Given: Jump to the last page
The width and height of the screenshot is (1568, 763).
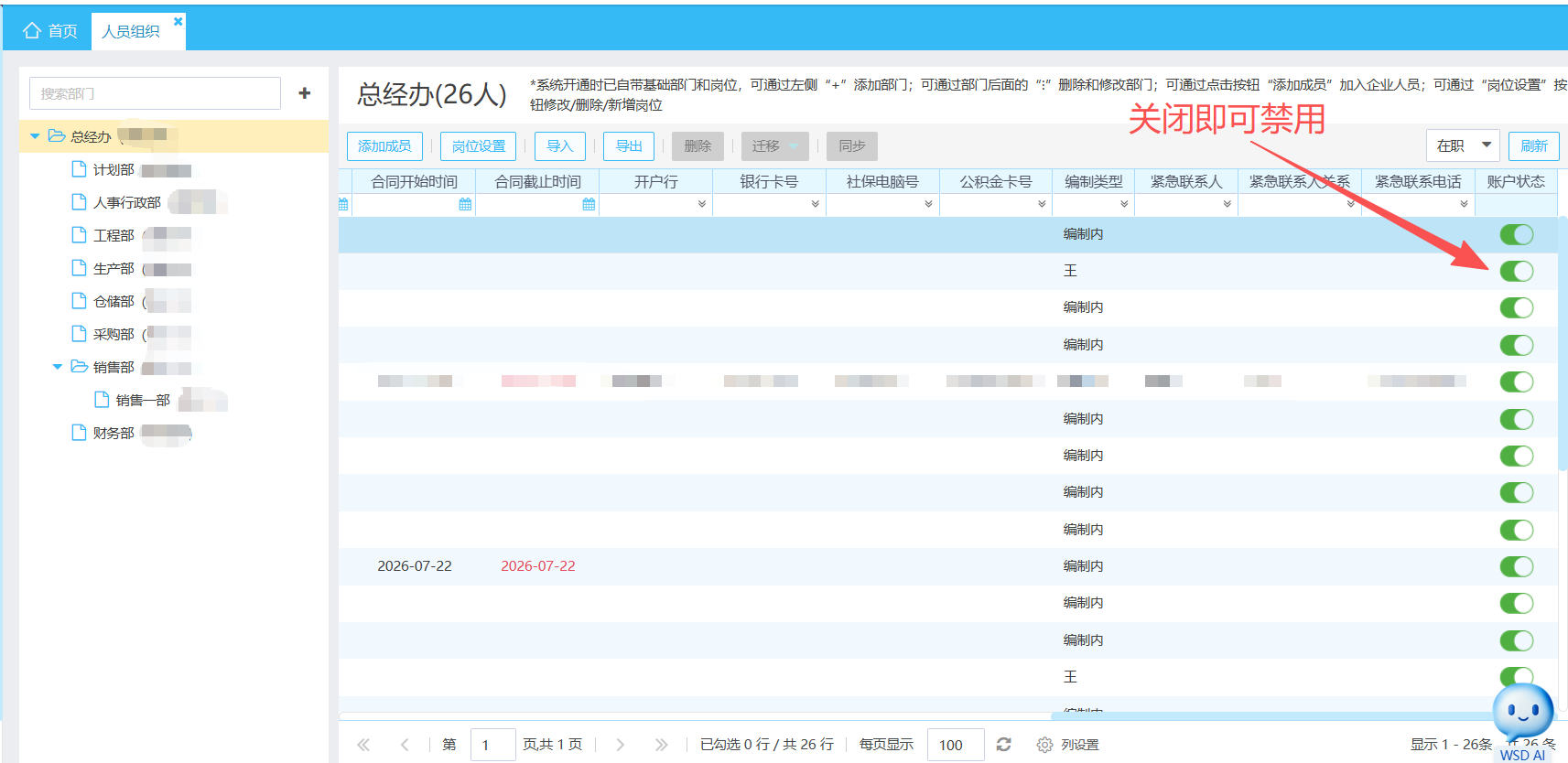Looking at the screenshot, I should click(x=661, y=745).
